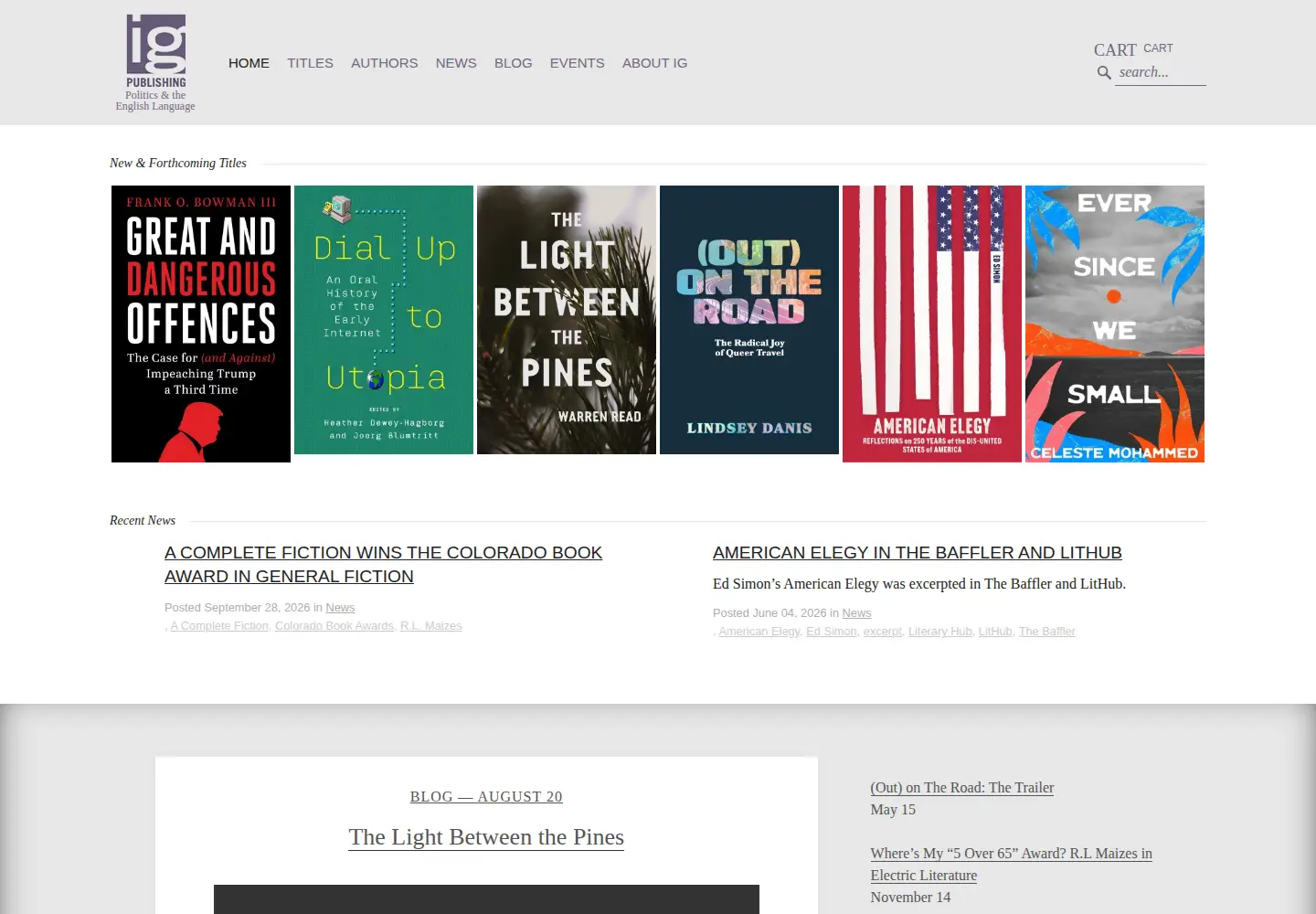1316x914 pixels.
Task: Go to the Titles page
Action: tap(310, 63)
